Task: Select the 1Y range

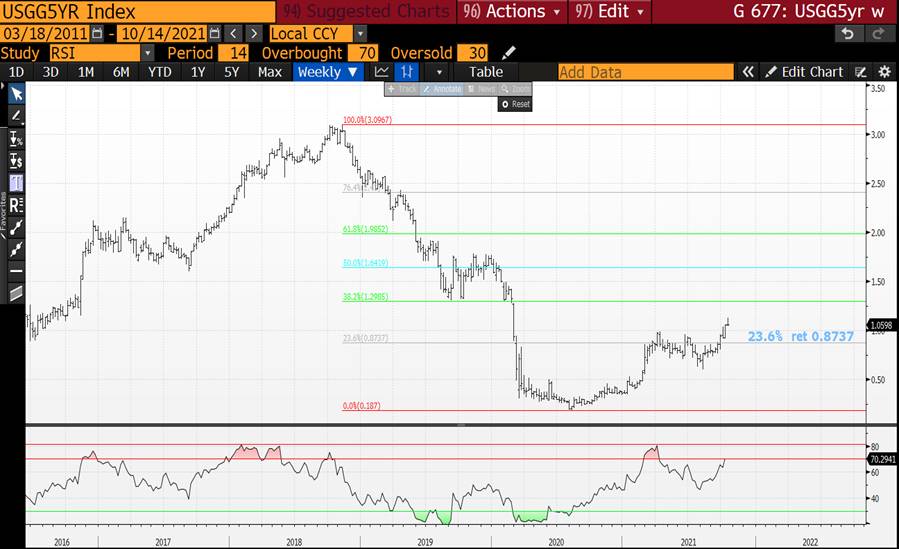Action: 198,72
